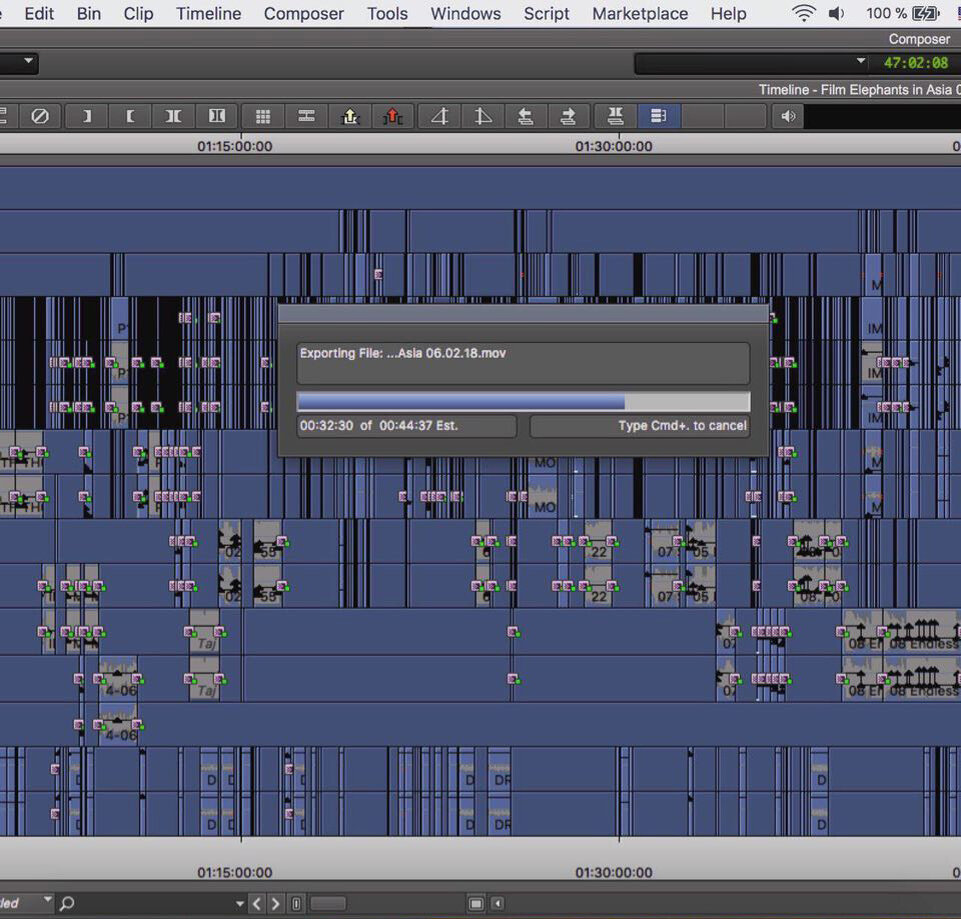The height and width of the screenshot is (919, 961).
Task: Click the Wi-Fi icon in the menu bar
Action: click(x=803, y=13)
